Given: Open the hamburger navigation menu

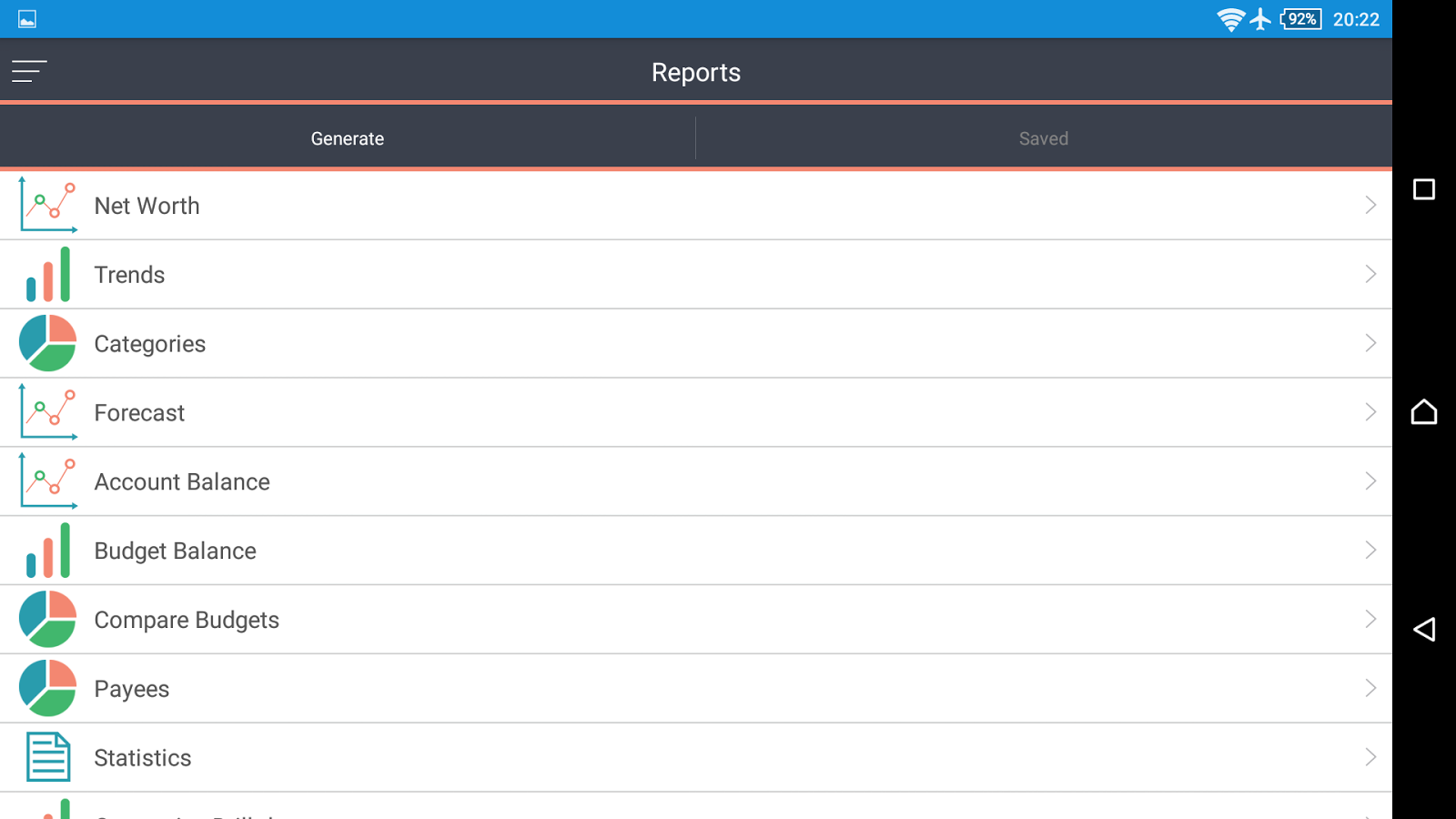Looking at the screenshot, I should [29, 72].
